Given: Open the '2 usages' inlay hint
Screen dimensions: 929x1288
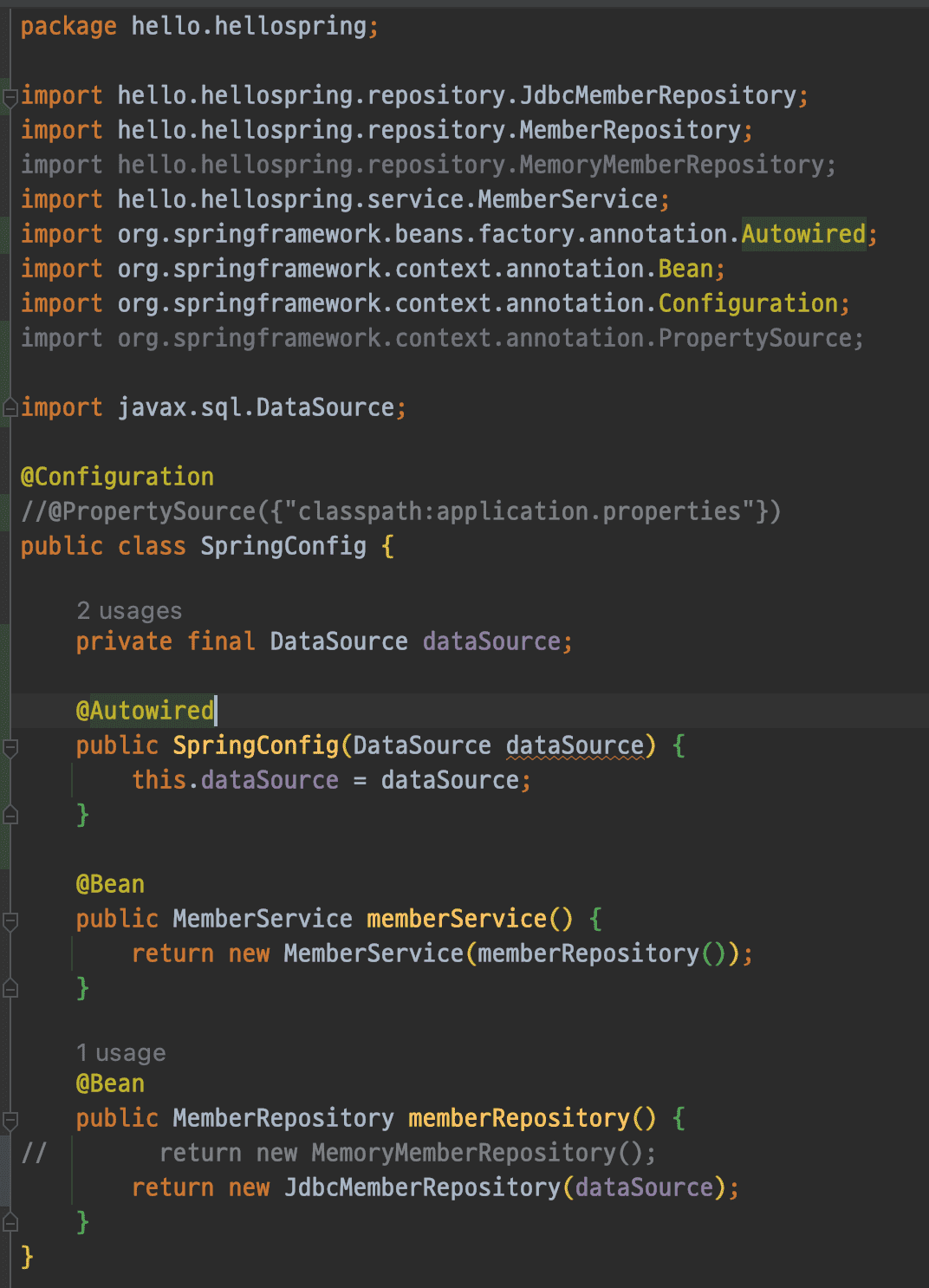Looking at the screenshot, I should click(129, 611).
